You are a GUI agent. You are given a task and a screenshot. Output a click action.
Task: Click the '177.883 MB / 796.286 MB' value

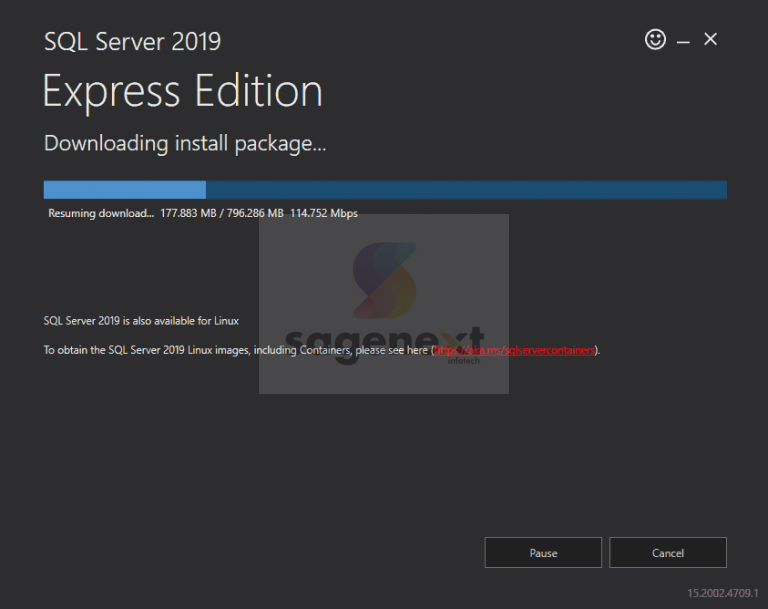[222, 213]
